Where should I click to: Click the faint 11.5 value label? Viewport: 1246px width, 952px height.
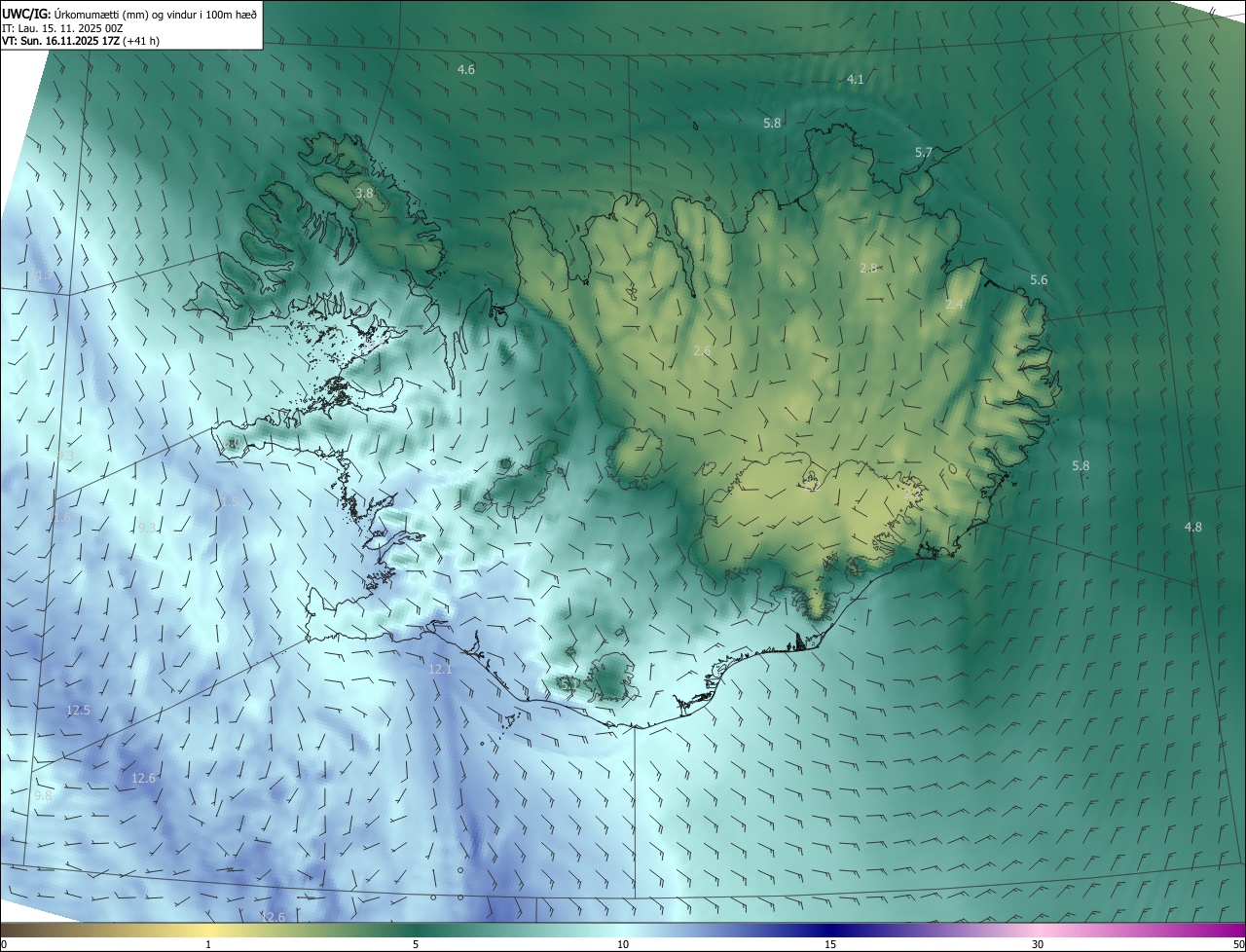pos(226,501)
